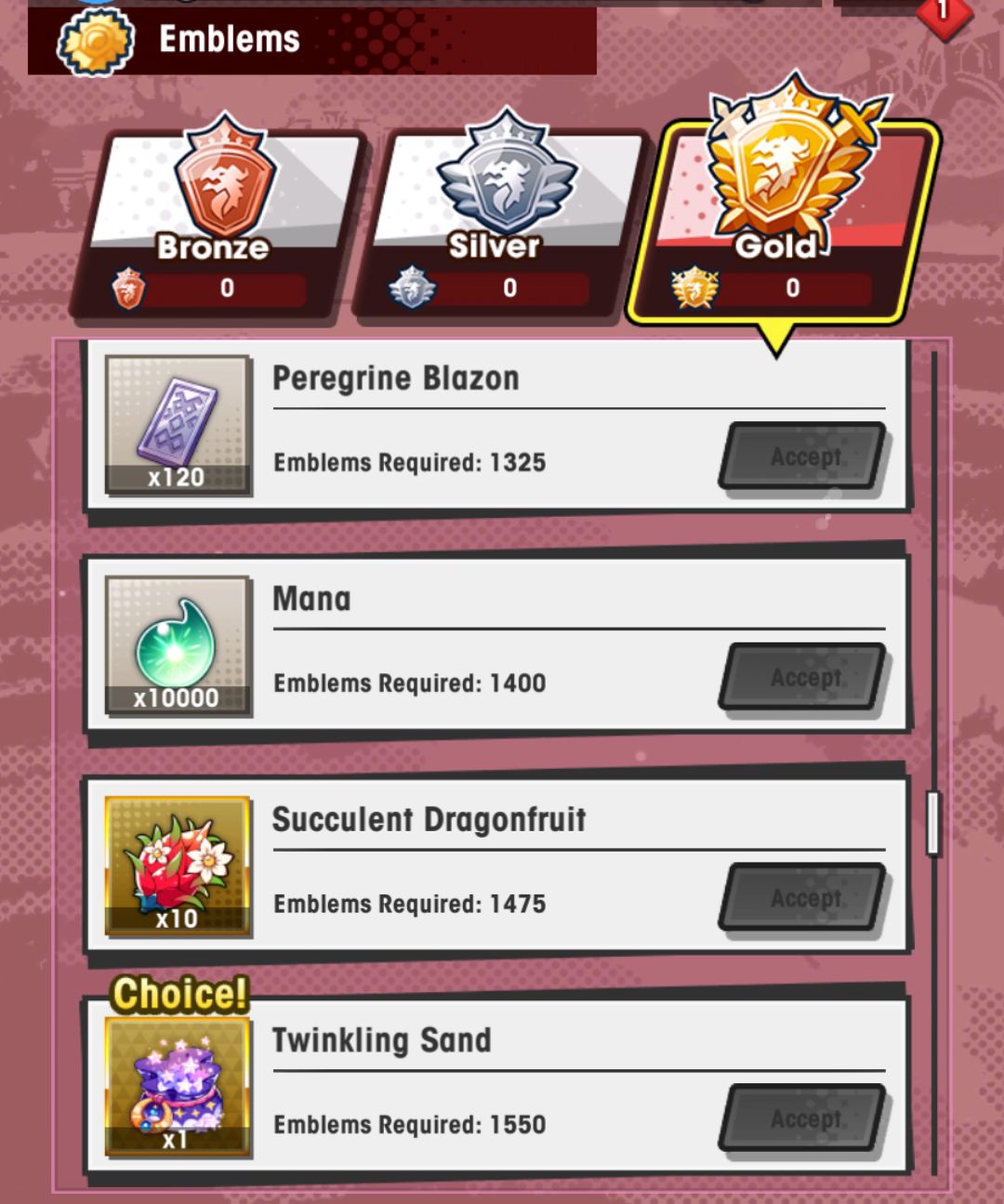
Task: Click the red notification badge
Action: pyautogui.click(x=944, y=13)
